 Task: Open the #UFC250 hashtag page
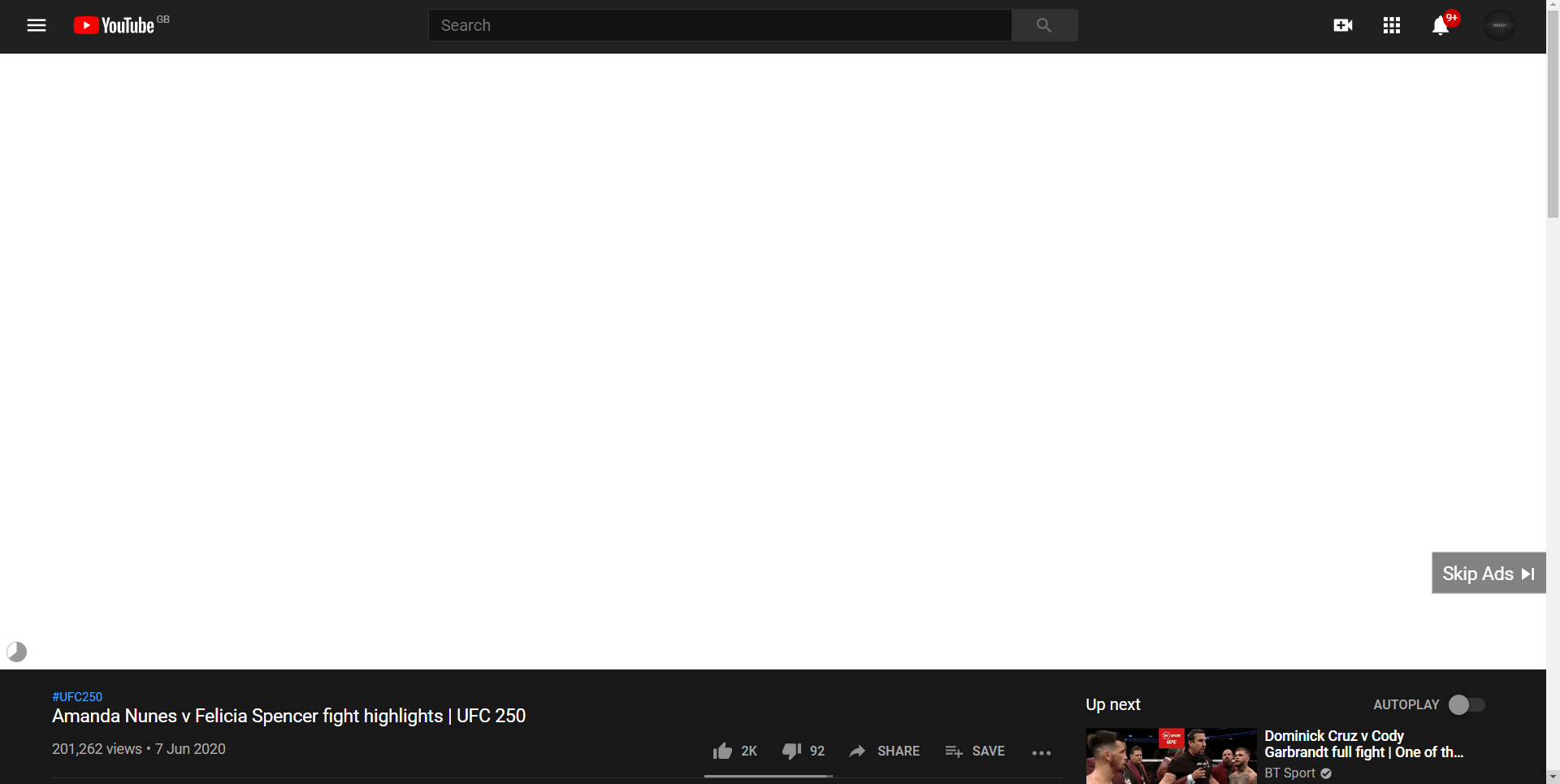click(76, 696)
